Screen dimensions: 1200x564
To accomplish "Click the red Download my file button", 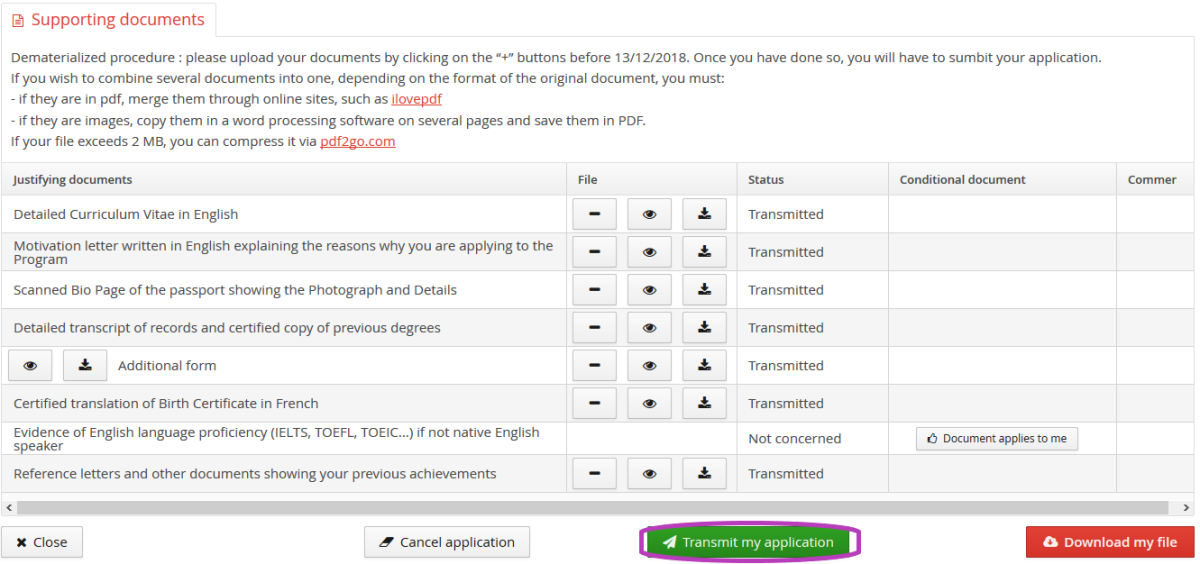I will point(1109,543).
